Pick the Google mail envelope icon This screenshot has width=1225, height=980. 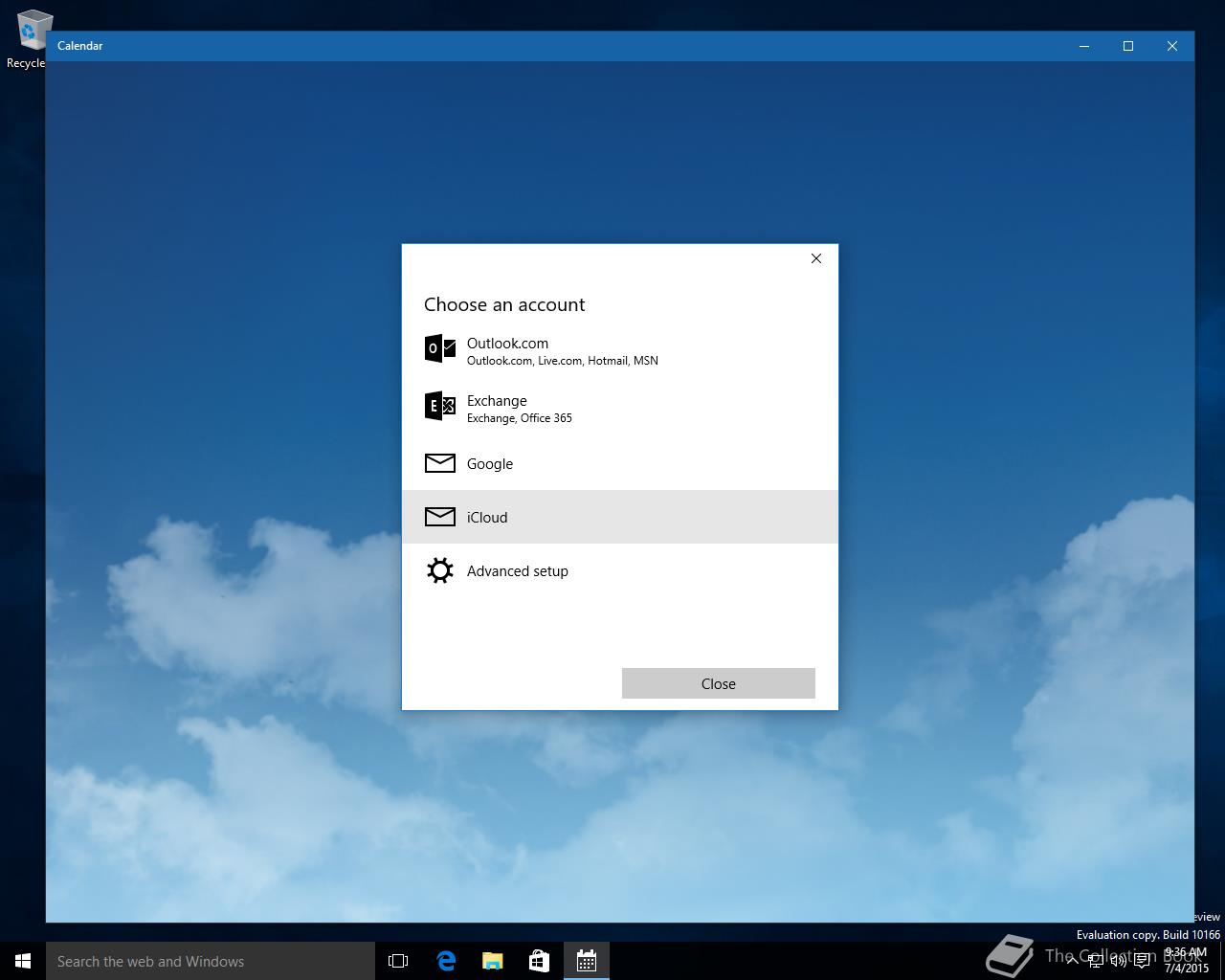click(440, 463)
